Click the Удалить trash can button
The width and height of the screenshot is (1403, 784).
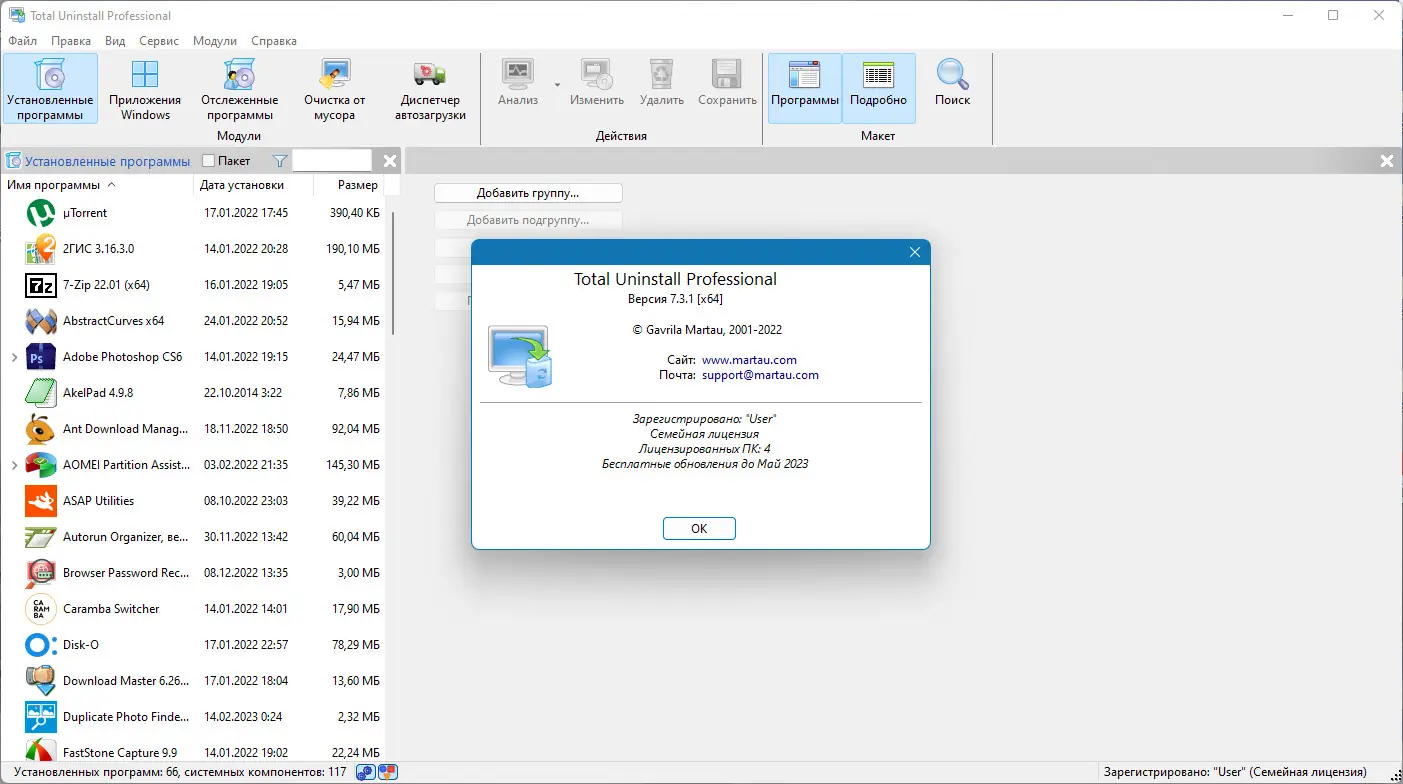(x=661, y=82)
